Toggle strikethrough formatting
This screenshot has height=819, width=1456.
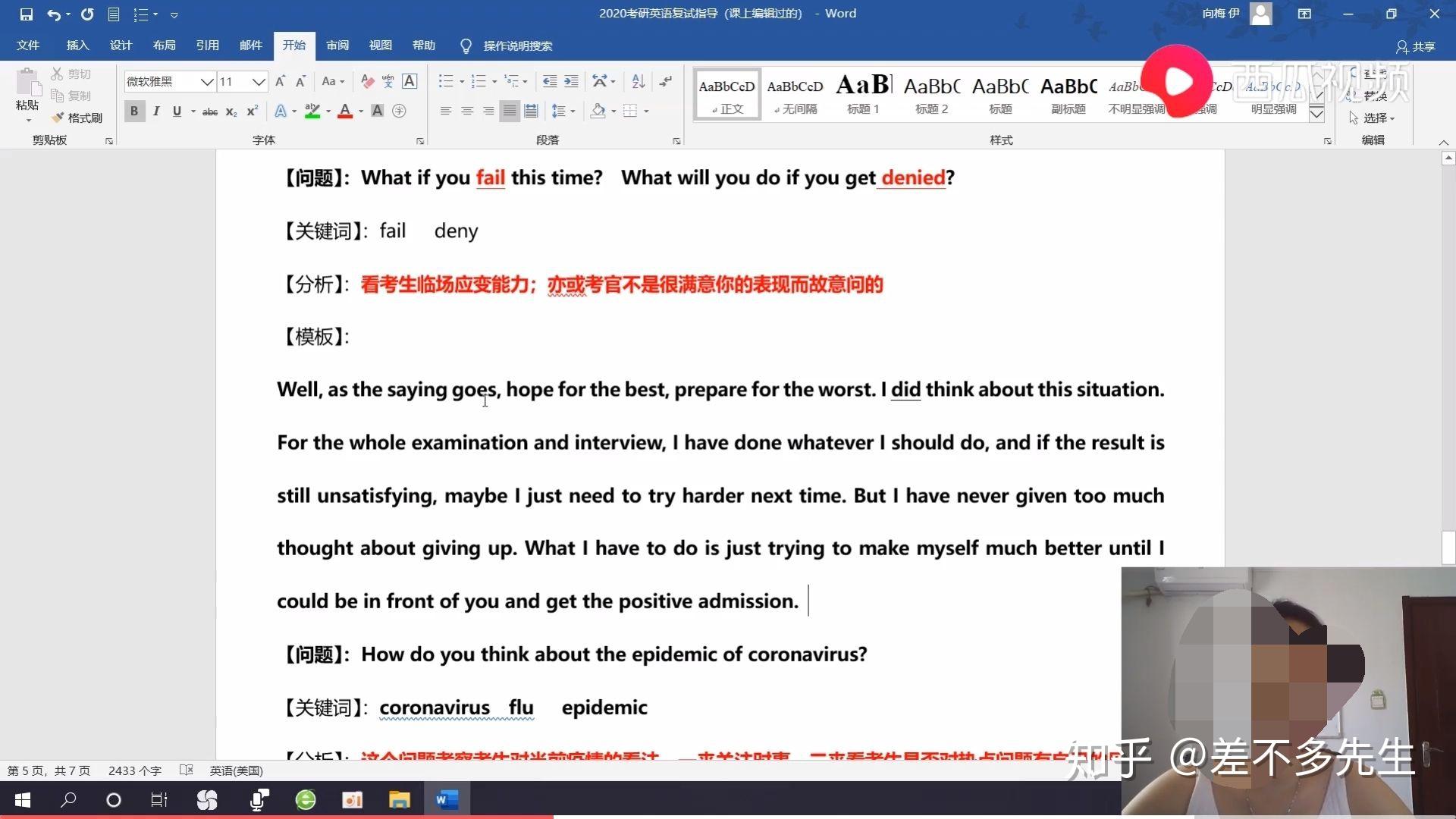[x=210, y=111]
